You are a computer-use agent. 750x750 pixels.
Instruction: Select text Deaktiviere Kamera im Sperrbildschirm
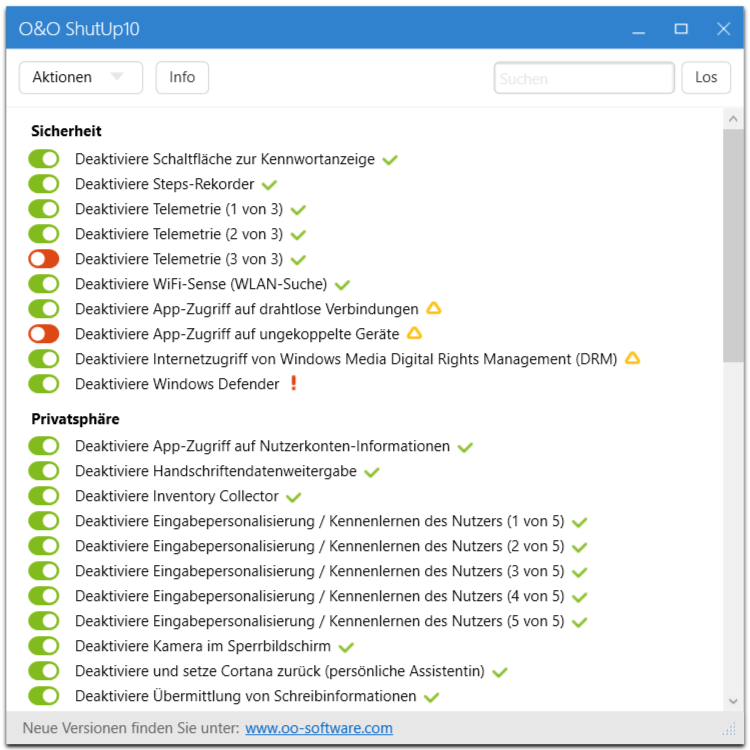[203, 646]
